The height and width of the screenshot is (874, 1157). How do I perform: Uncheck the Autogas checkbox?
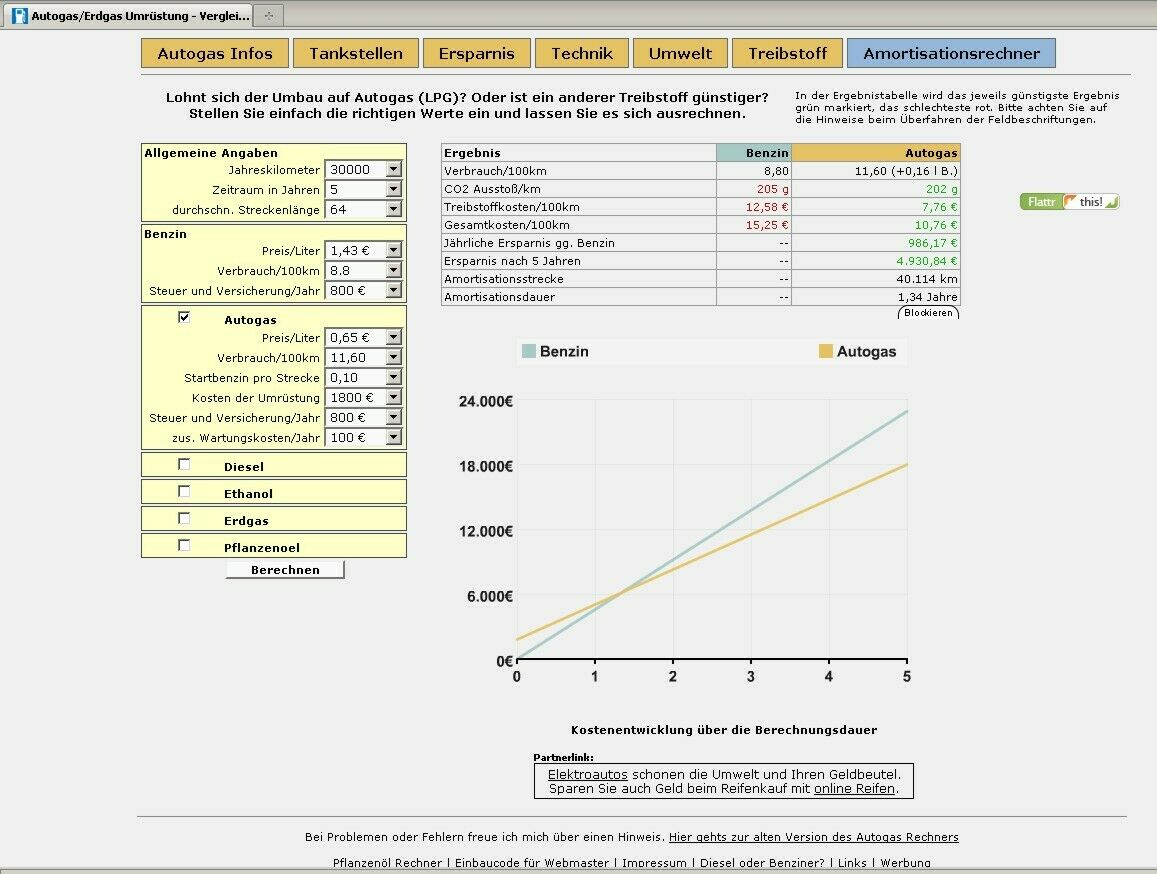click(x=184, y=317)
